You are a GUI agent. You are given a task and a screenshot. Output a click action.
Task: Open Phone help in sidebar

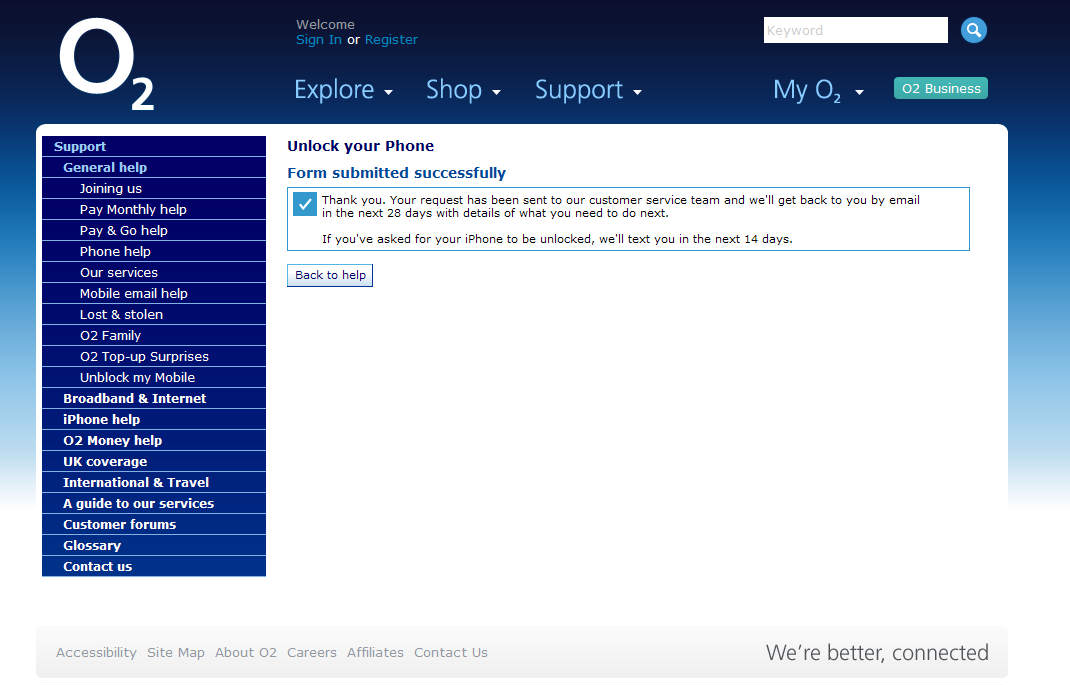point(154,251)
